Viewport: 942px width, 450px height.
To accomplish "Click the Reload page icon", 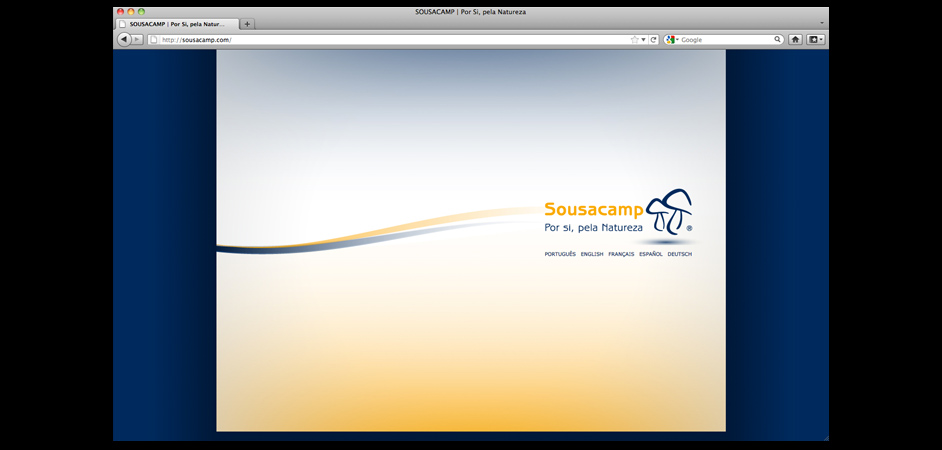I will point(653,39).
